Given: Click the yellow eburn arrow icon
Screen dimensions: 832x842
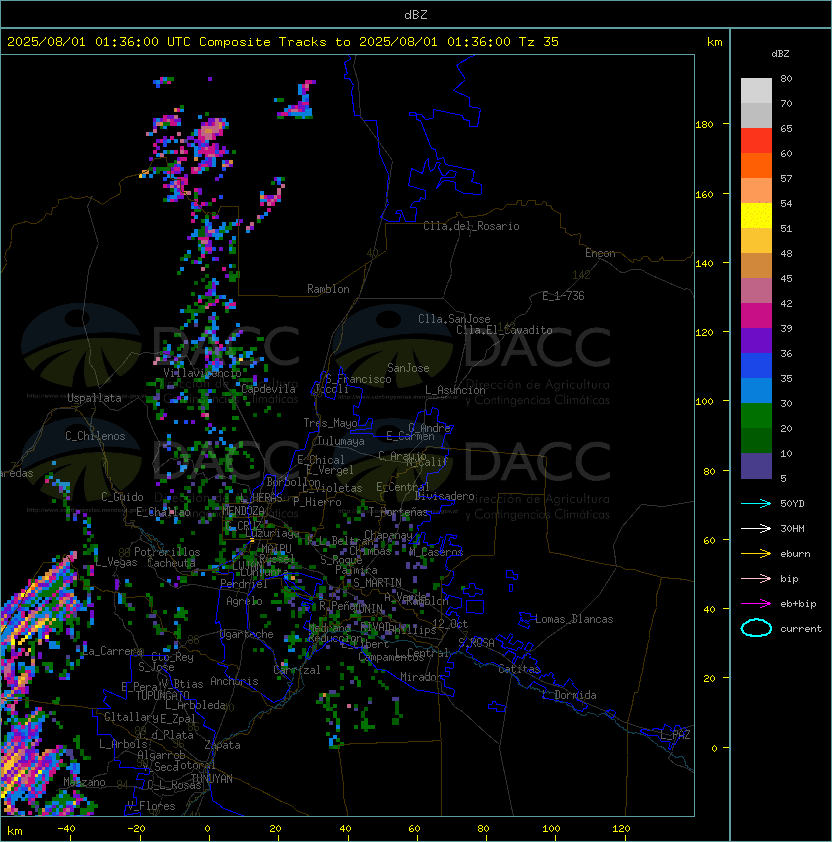Looking at the screenshot, I should coord(756,554).
